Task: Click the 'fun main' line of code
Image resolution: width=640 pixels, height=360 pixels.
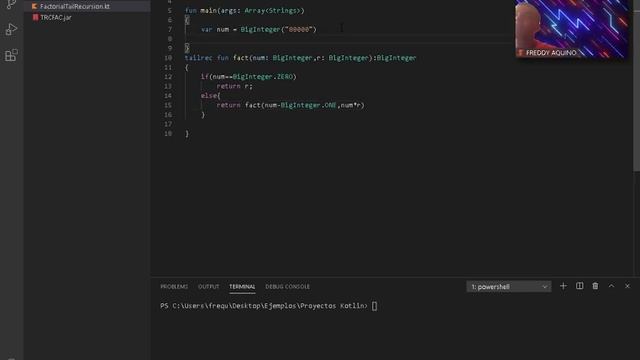Action: (x=244, y=11)
